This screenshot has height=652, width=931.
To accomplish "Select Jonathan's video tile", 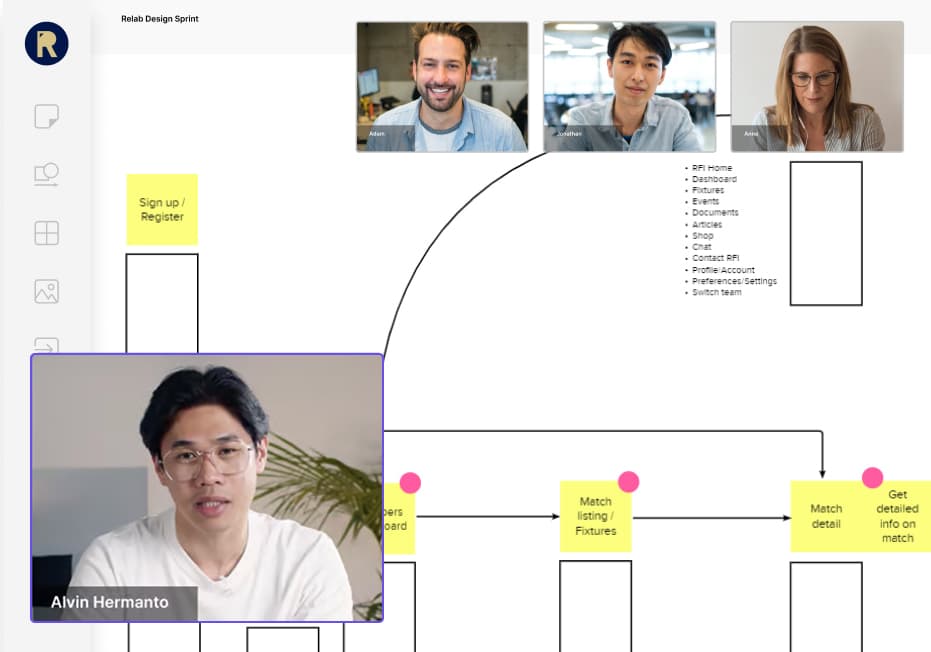I will click(629, 87).
